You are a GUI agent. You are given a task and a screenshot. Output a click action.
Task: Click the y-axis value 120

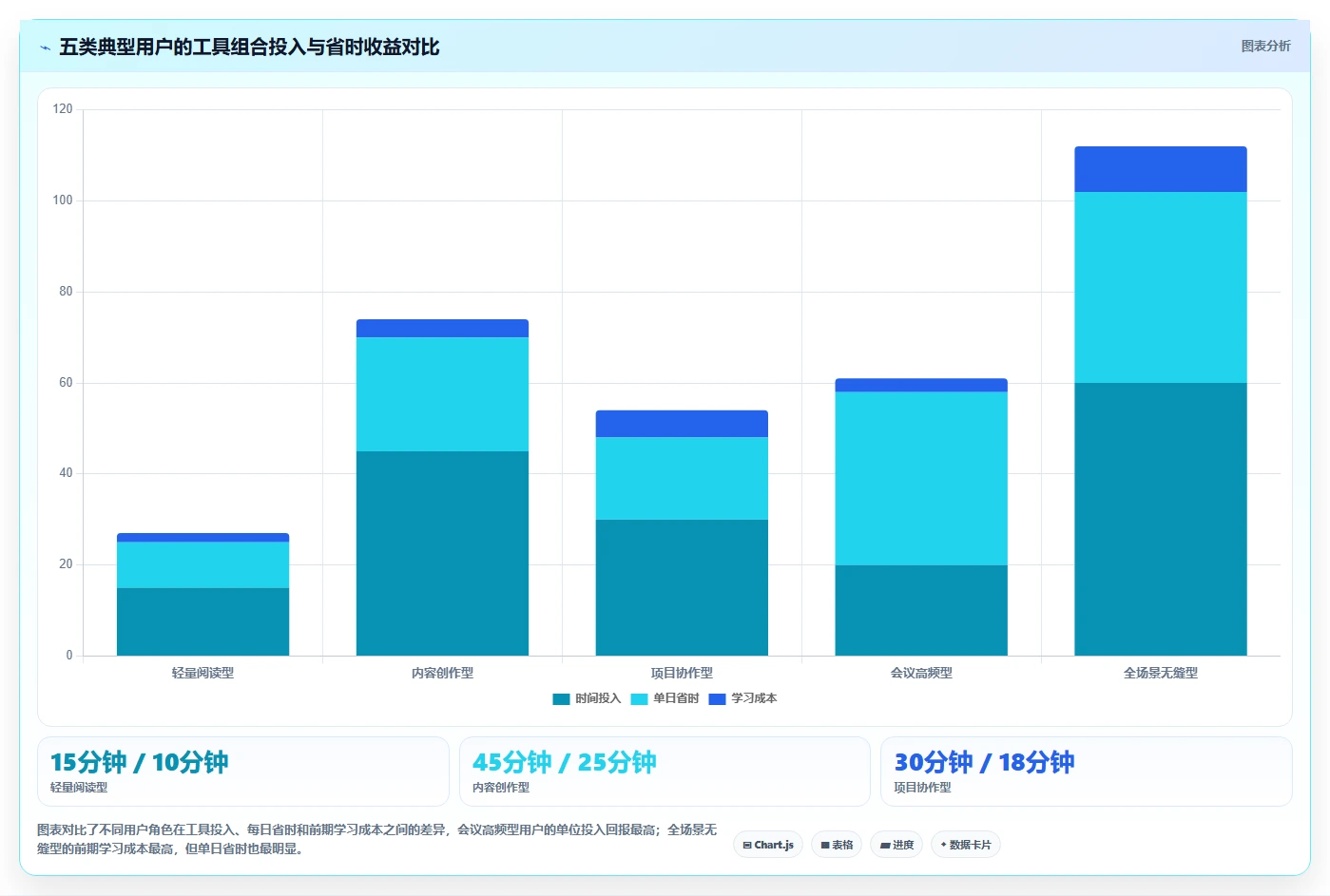63,109
